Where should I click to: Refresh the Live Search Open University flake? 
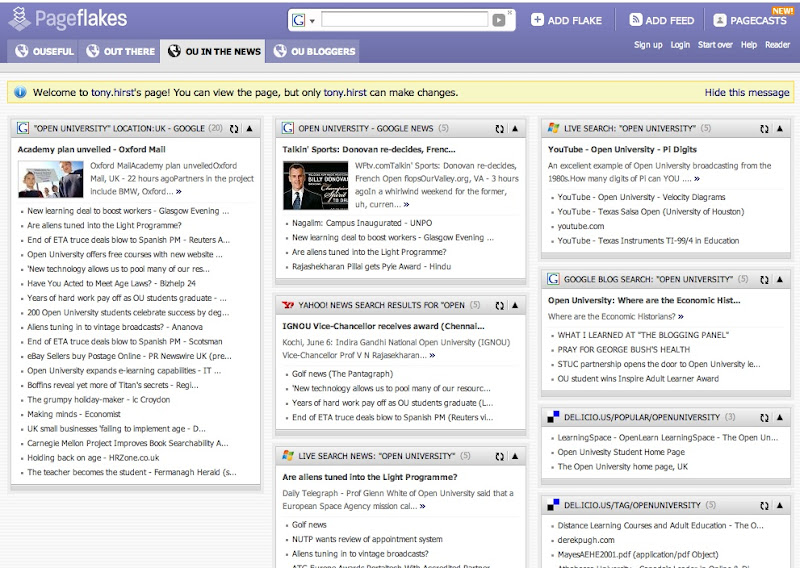[764, 129]
